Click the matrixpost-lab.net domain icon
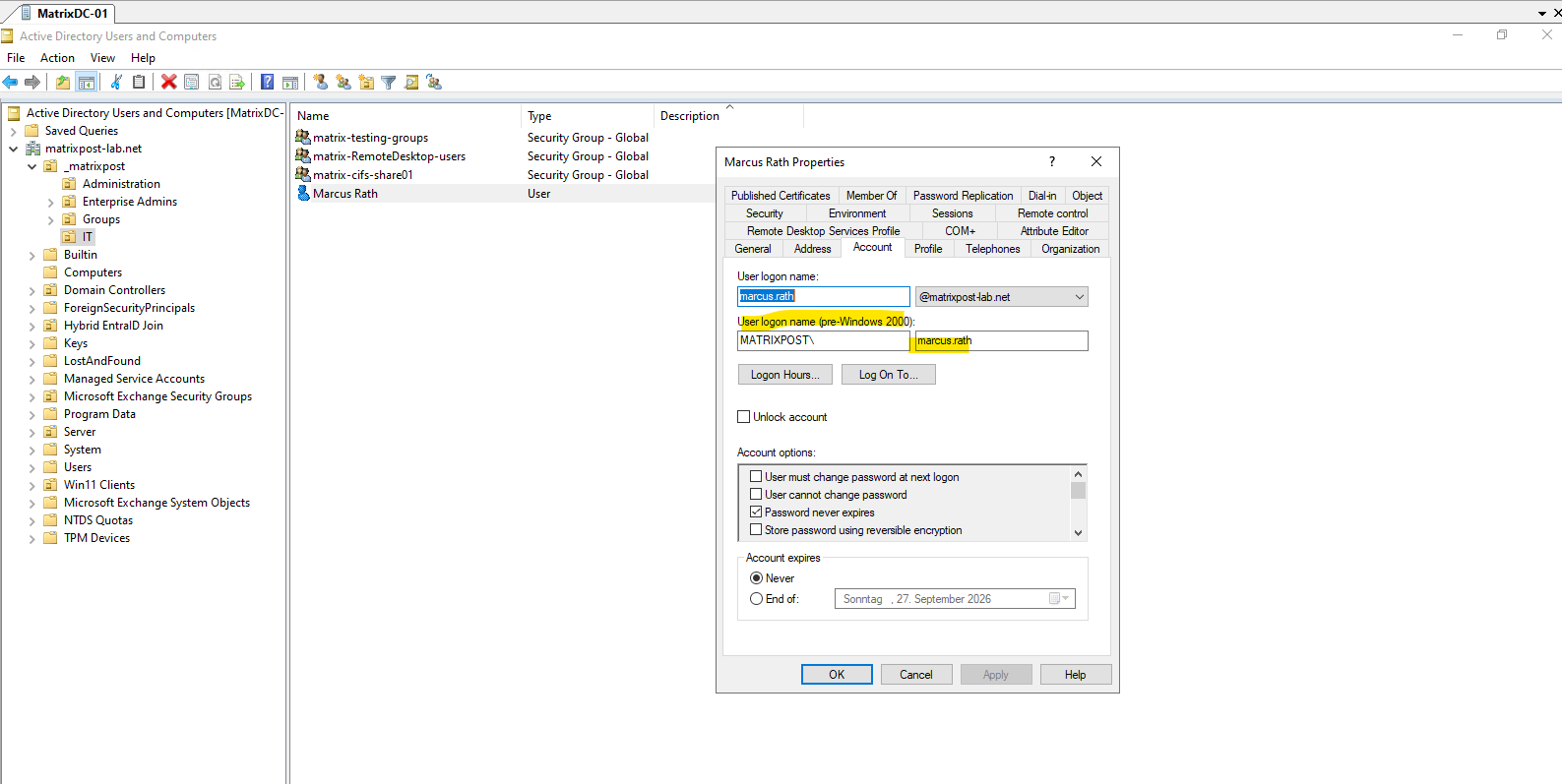Screen dimensions: 1562x784 point(32,149)
